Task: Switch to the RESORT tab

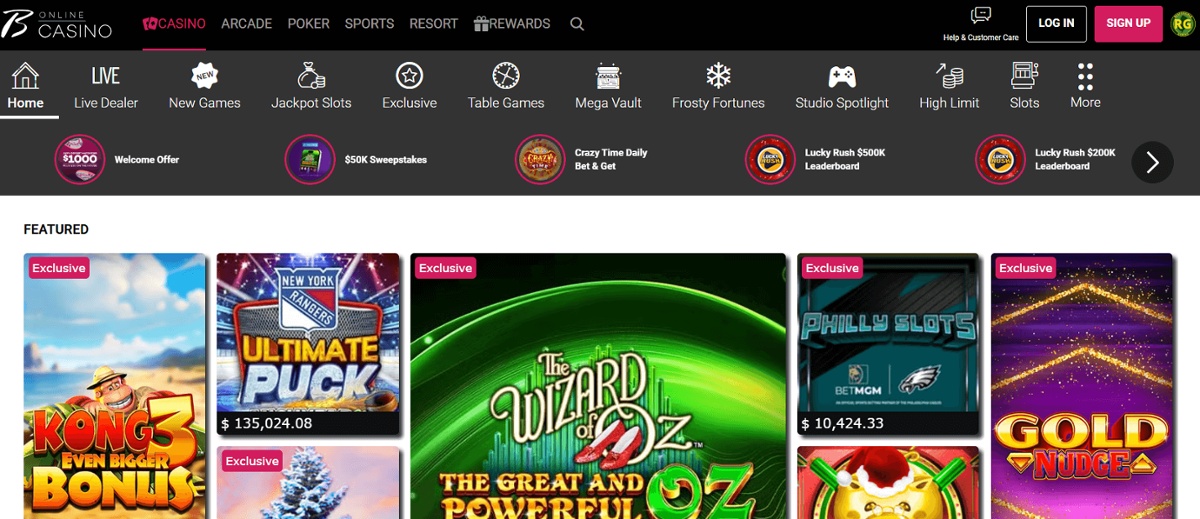Action: [x=433, y=24]
